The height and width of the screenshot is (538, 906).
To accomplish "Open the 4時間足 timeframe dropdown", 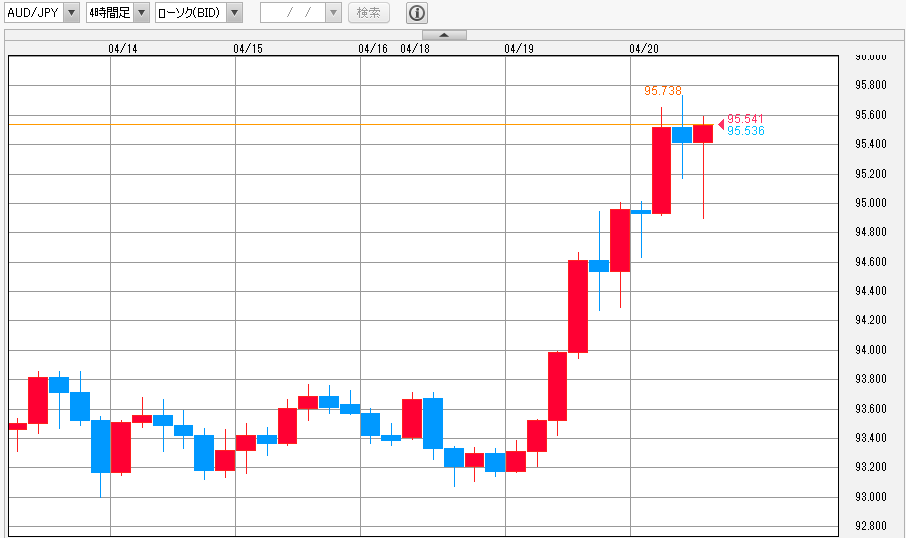I will click(118, 13).
